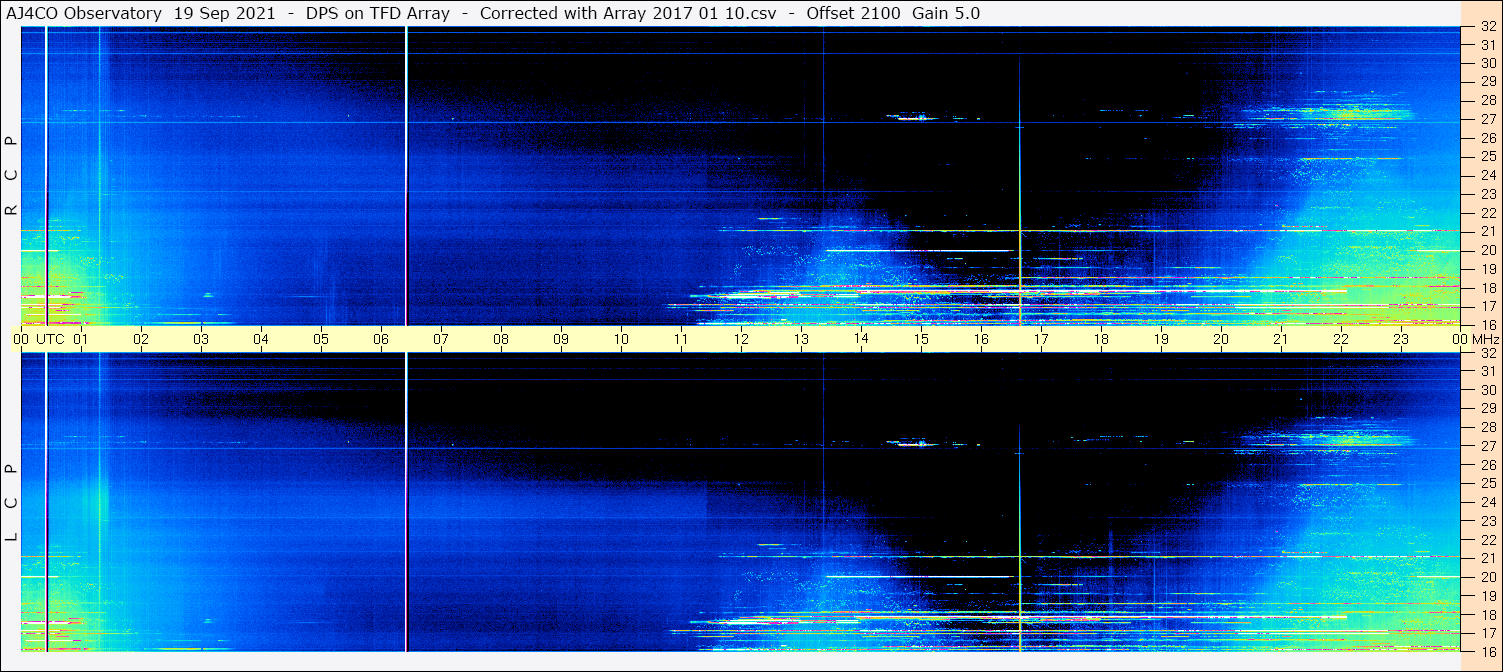Click the '27' MHz label of LCP panel
Viewport: 1503px width, 672px height.
(x=1488, y=446)
